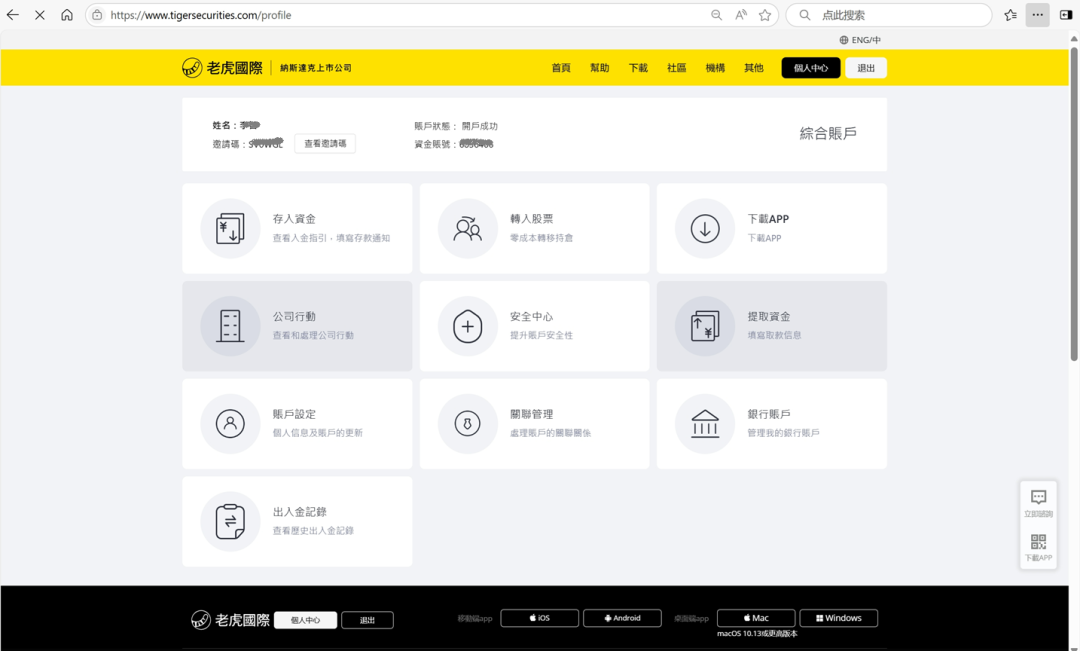Open the 社區 community menu item
Viewport: 1080px width, 651px height.
[x=676, y=67]
